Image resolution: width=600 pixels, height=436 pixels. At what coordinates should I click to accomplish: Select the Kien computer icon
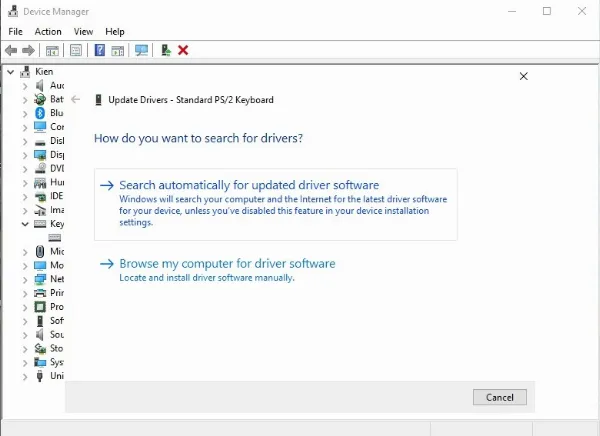click(x=25, y=71)
